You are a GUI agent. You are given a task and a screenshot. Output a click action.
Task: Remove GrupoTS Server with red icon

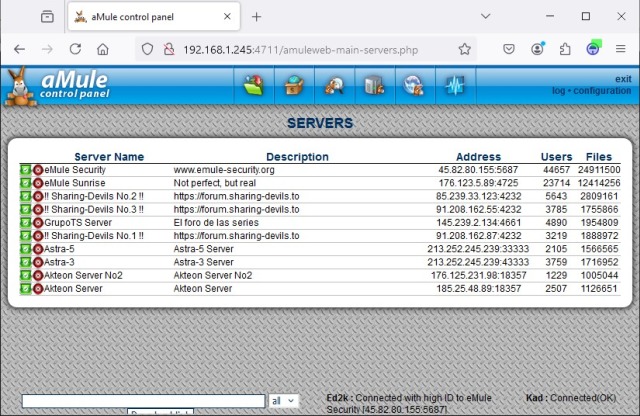click(38, 222)
